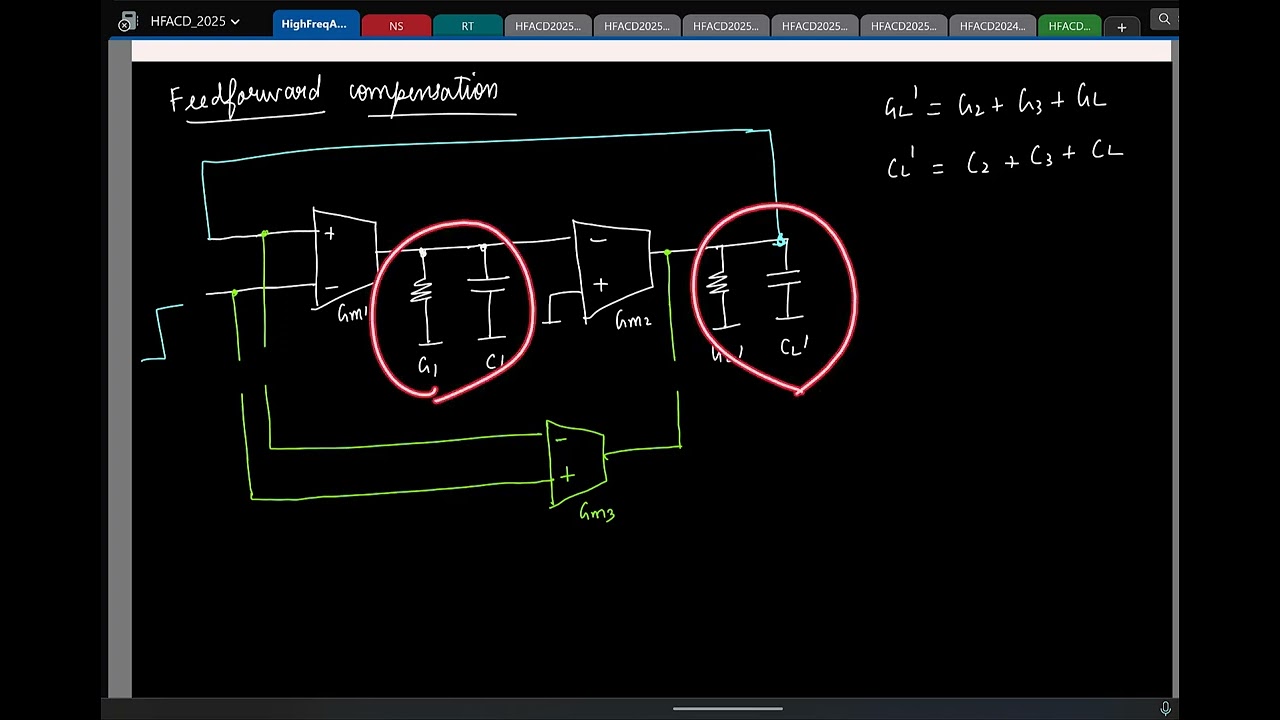Open the notebook list icon
The height and width of the screenshot is (720, 1280).
127,21
